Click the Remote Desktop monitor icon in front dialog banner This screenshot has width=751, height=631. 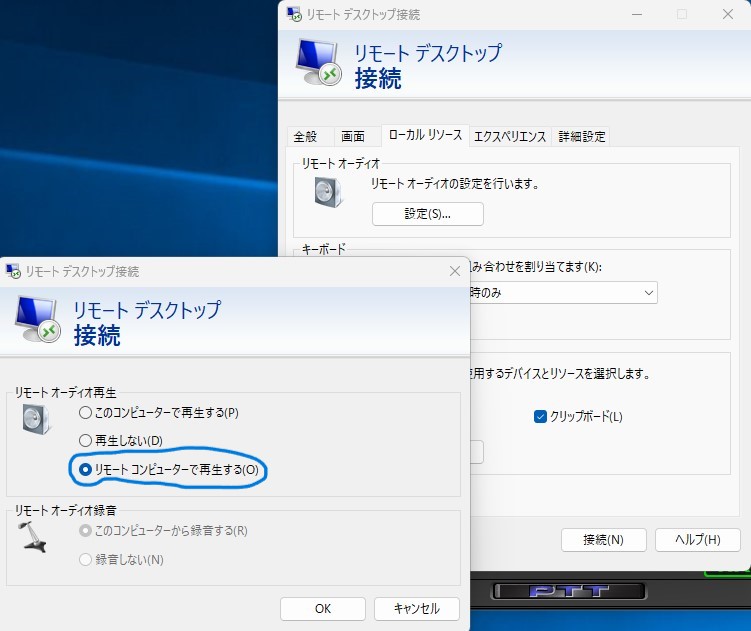click(x=37, y=318)
